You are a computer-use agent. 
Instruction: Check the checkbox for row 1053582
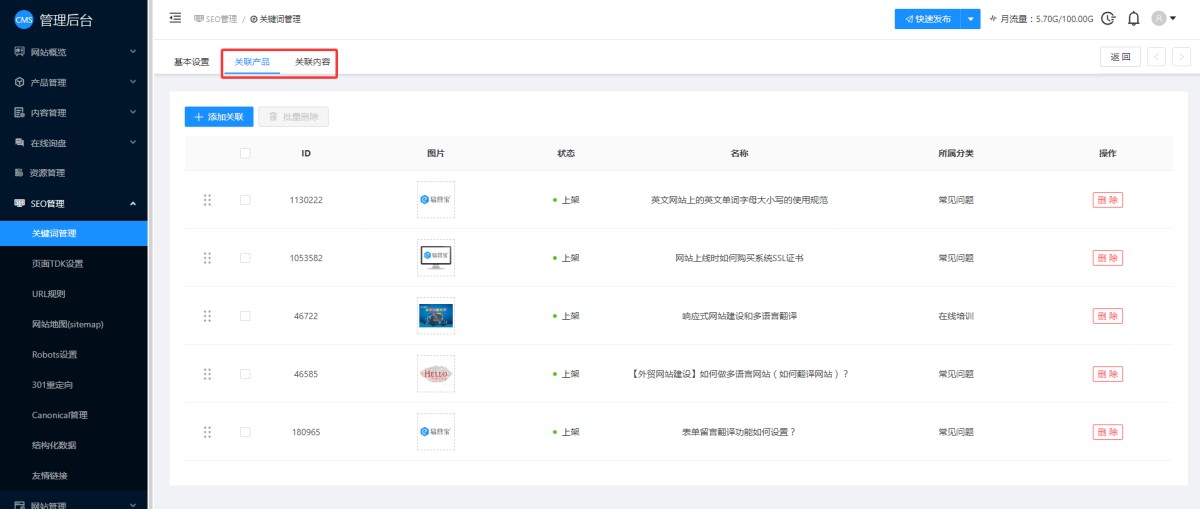pyautogui.click(x=245, y=258)
